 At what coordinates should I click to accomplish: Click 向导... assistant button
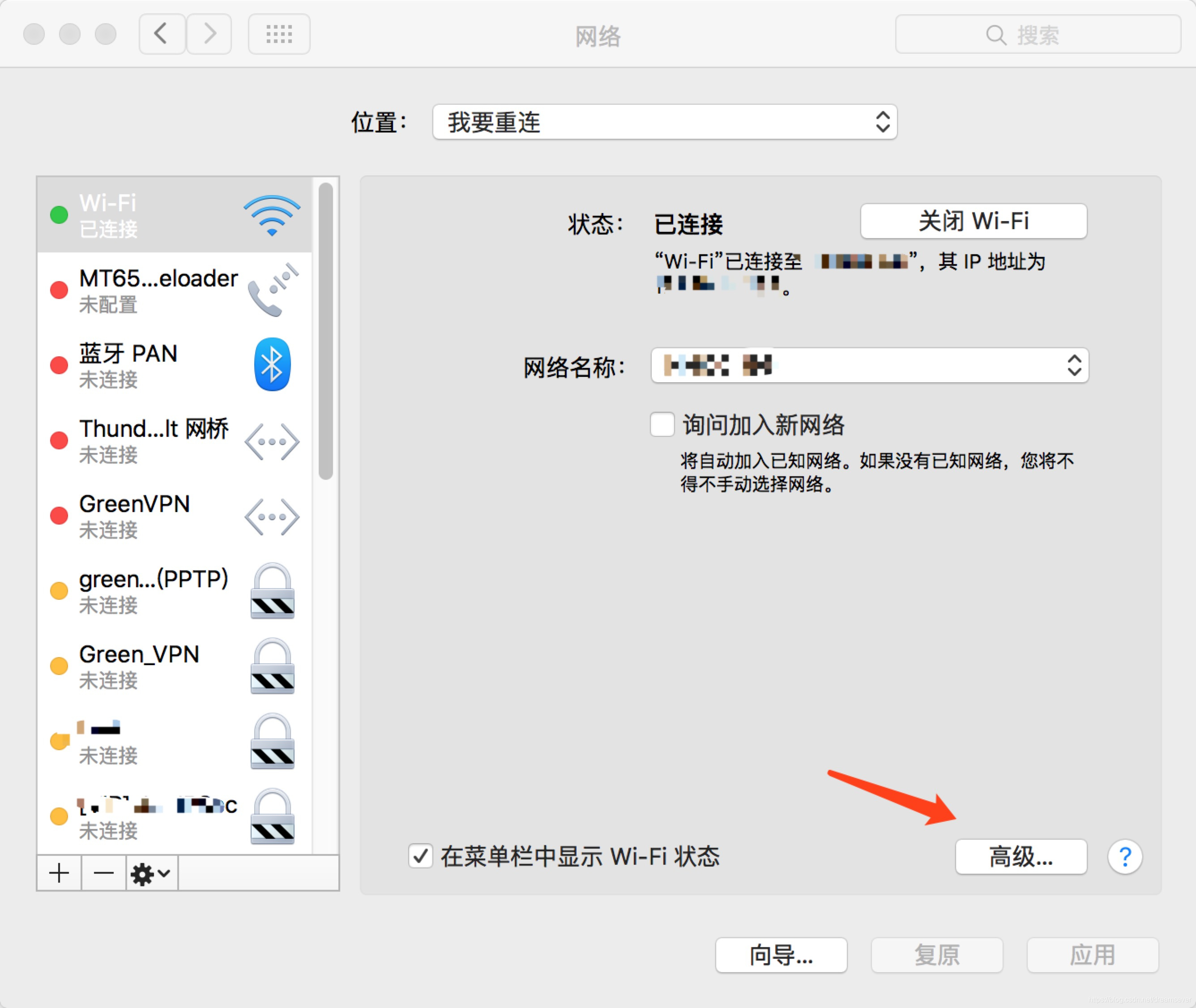tap(781, 955)
